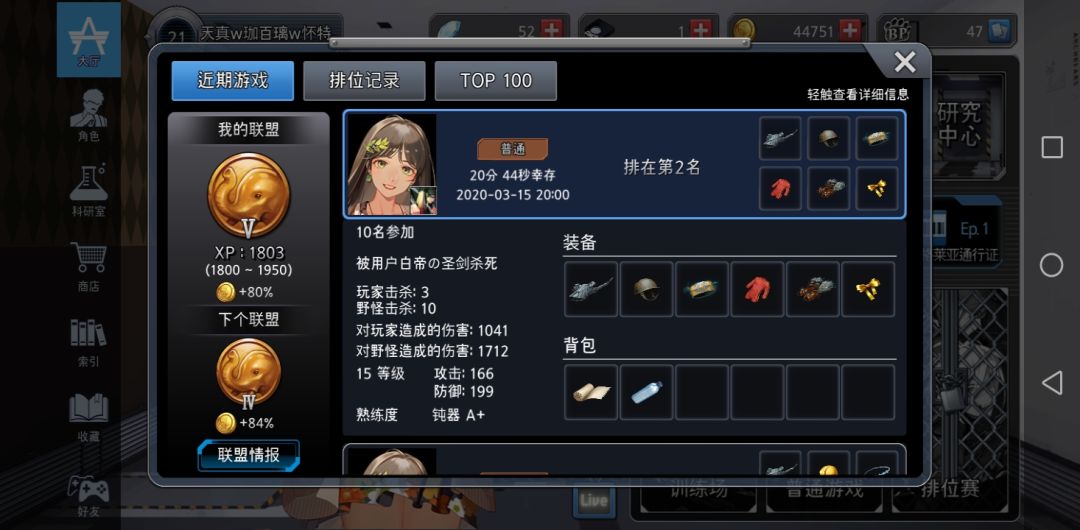The width and height of the screenshot is (1080, 530).
Task: Open the 角色 character sidebar icon
Action: (89, 115)
